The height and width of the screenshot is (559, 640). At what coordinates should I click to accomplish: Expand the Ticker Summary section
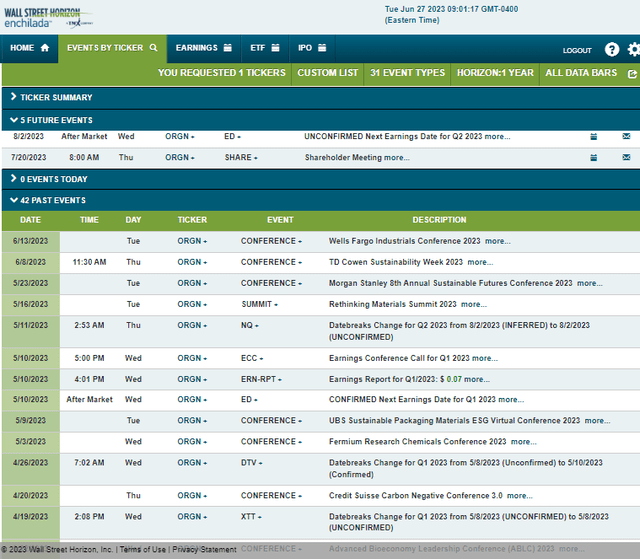[x=321, y=98]
